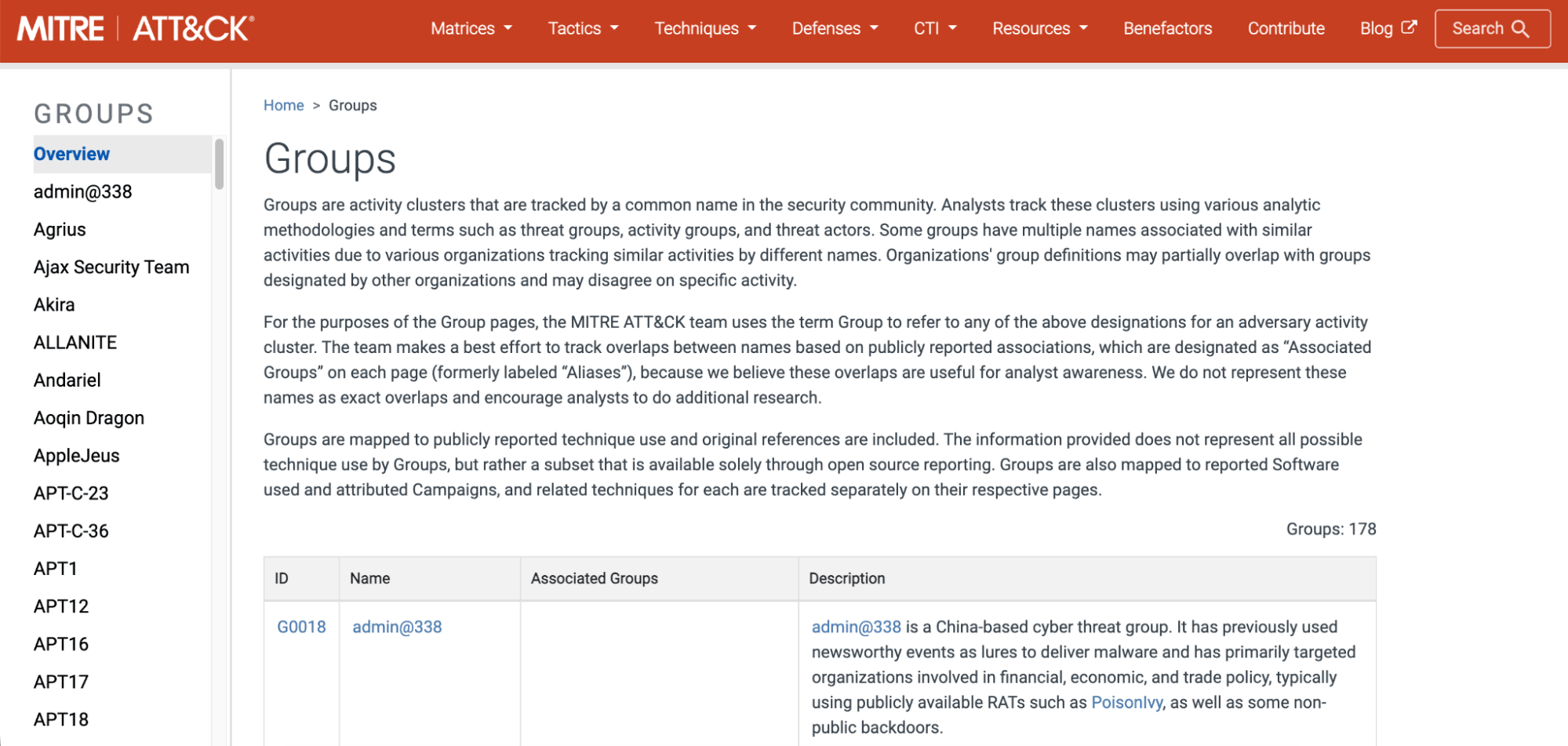Click the Groups page heading
Image resolution: width=1568 pixels, height=746 pixels.
[330, 159]
